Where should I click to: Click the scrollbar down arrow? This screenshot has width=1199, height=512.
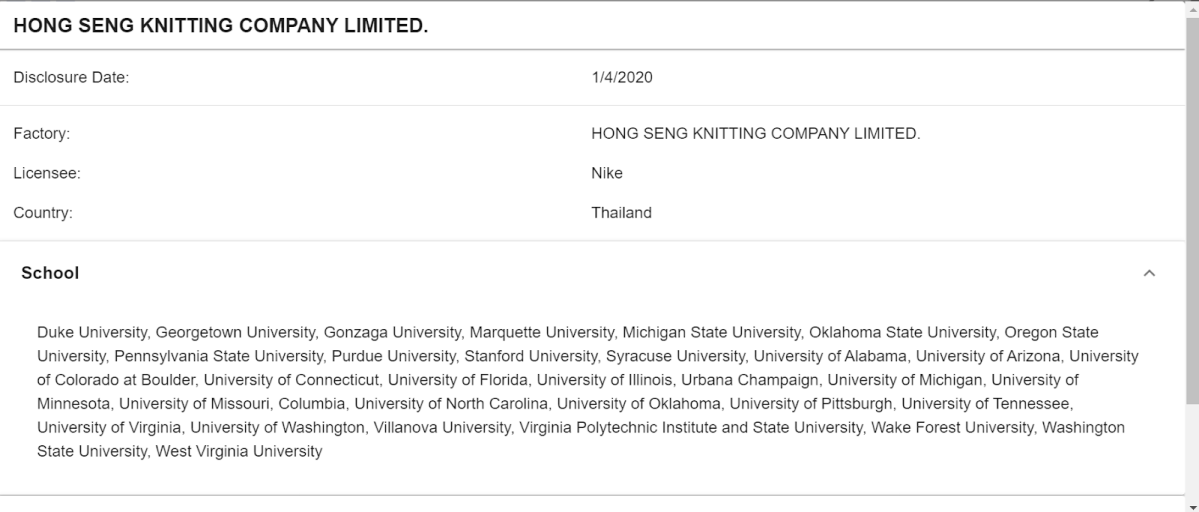(x=1191, y=506)
